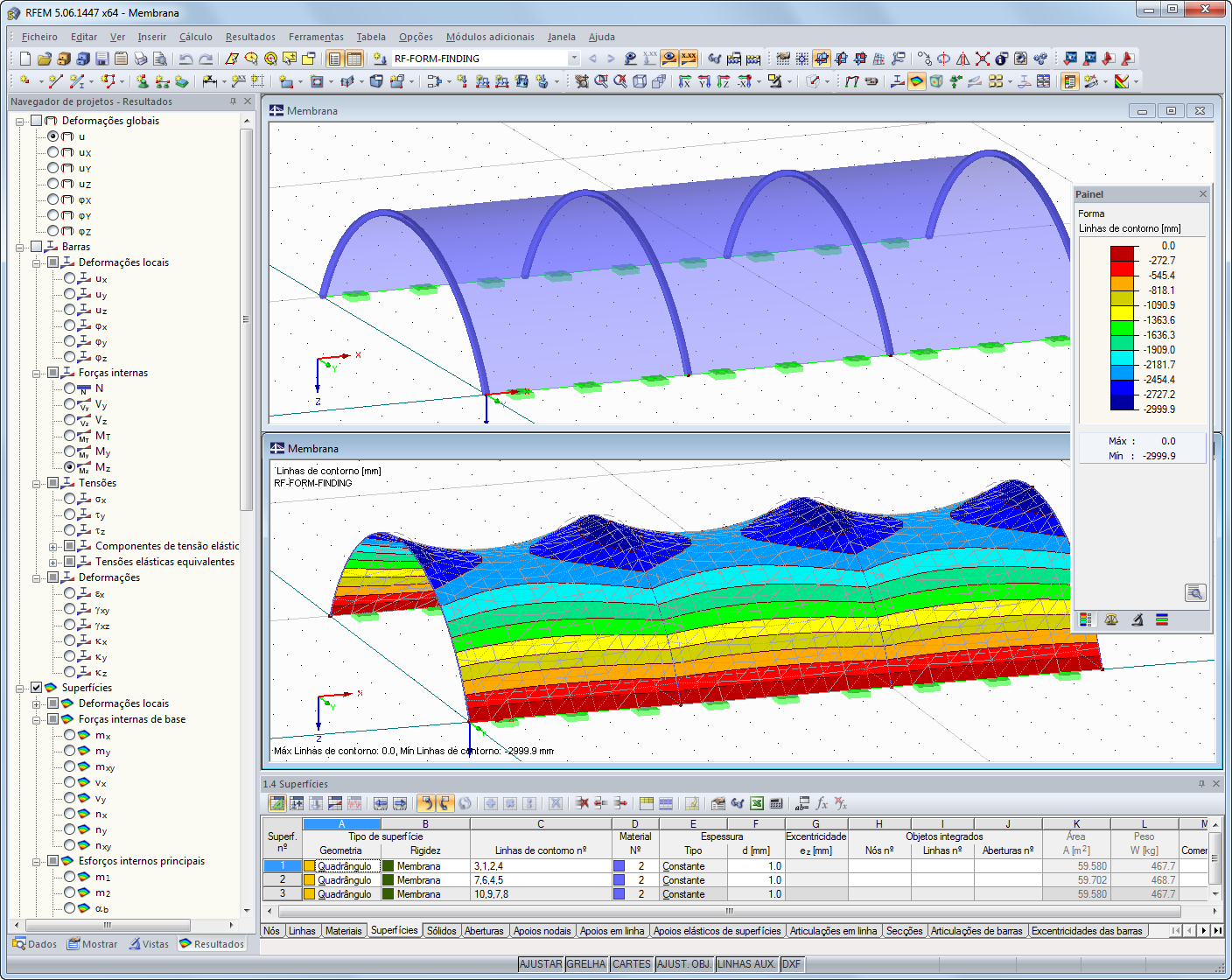Click the Save icon in the main toolbar
This screenshot has height=980, width=1232.
pyautogui.click(x=103, y=59)
